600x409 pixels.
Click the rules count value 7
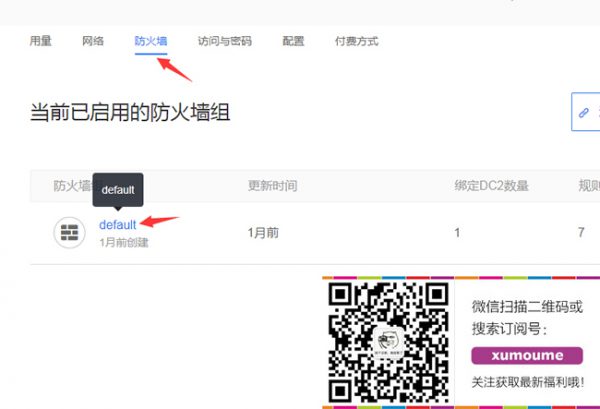(581, 232)
